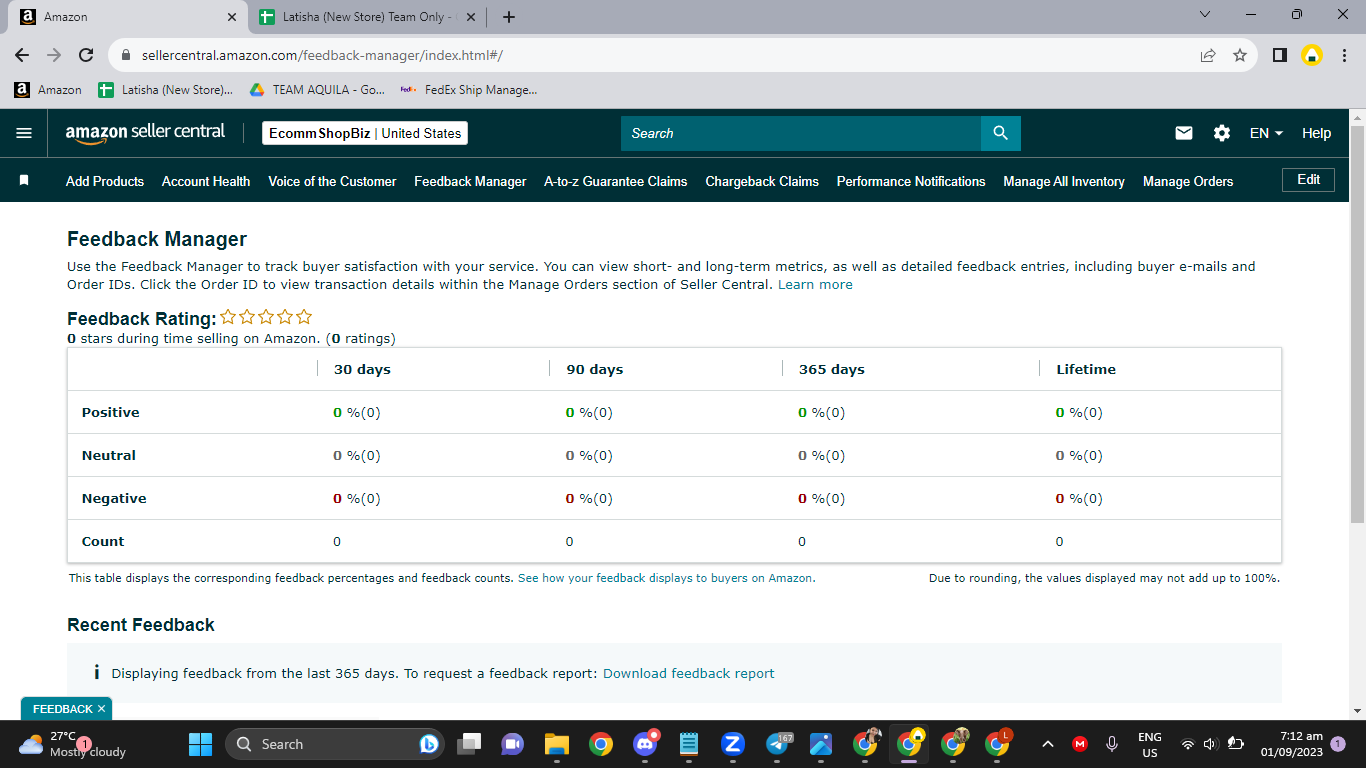Open A-to-z Guarantee Claims
The width and height of the screenshot is (1366, 768).
click(616, 181)
